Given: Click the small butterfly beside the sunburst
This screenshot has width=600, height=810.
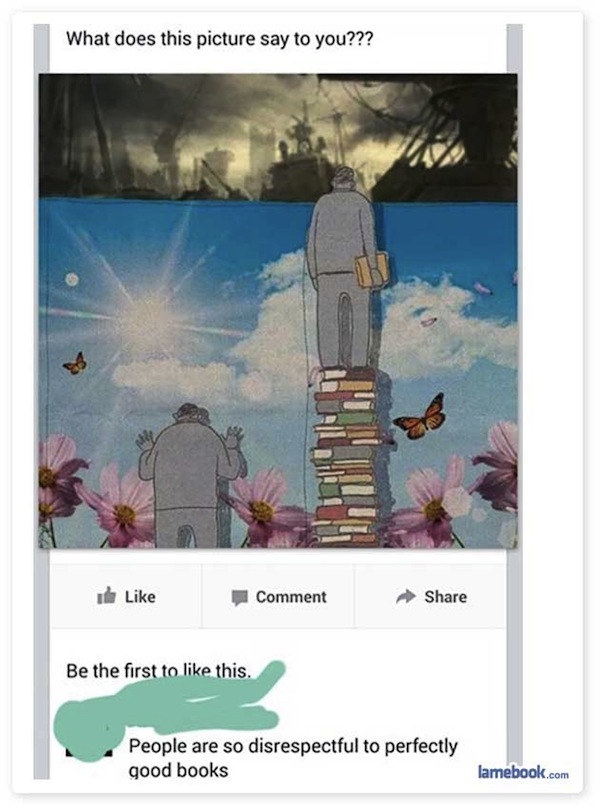Looking at the screenshot, I should (x=75, y=363).
